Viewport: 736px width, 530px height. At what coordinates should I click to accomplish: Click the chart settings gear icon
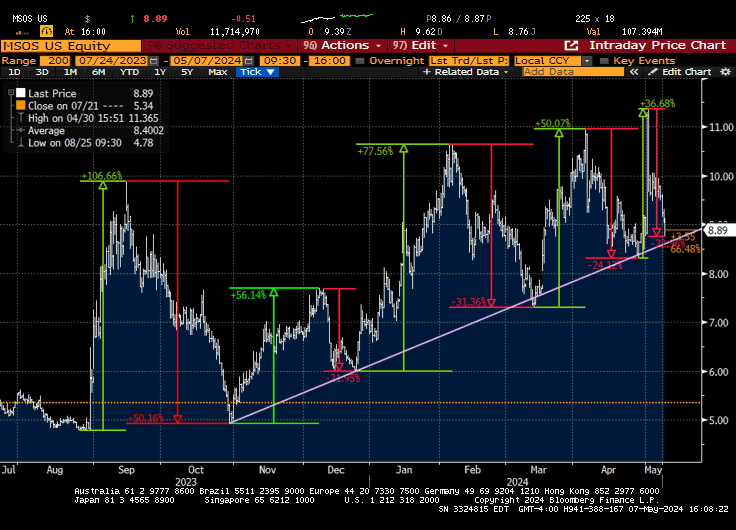(x=726, y=72)
